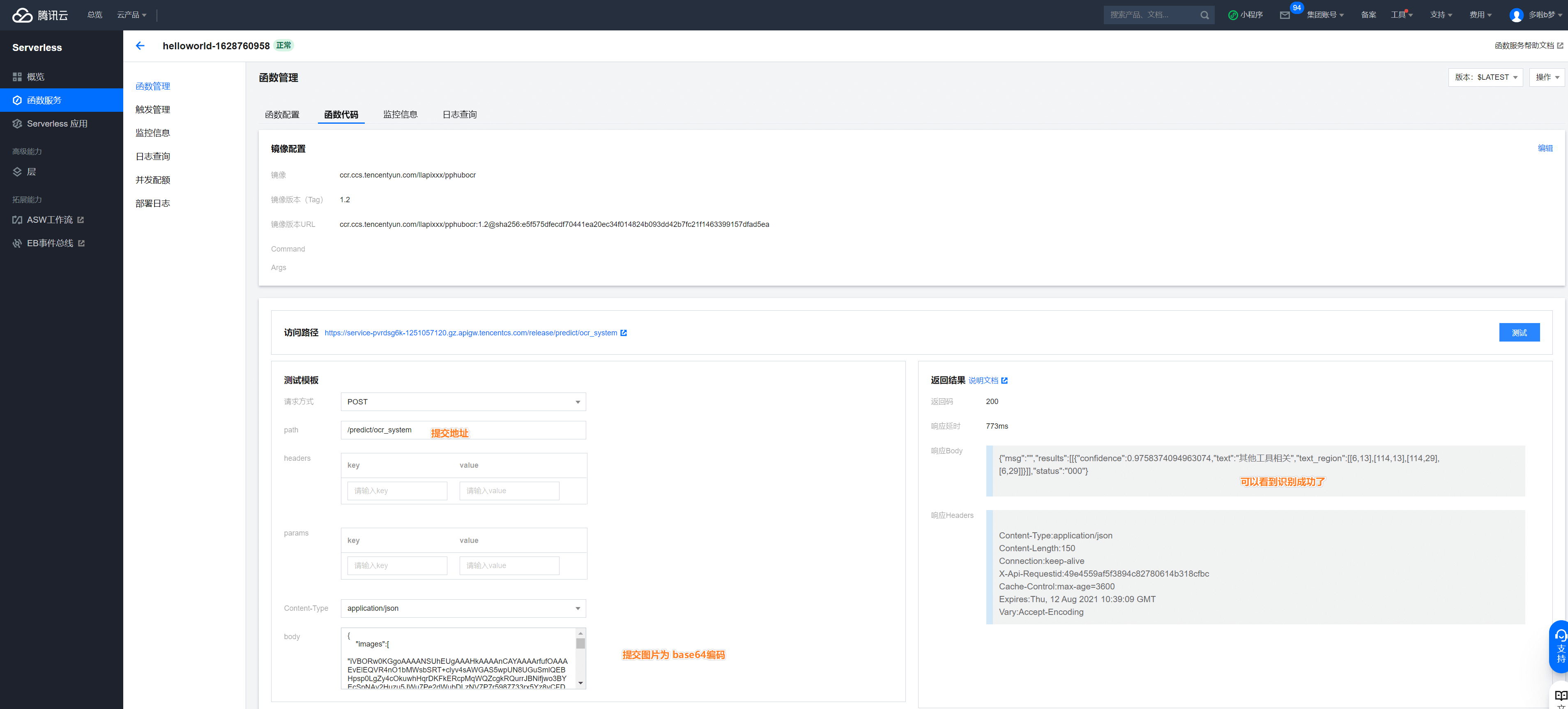This screenshot has height=709, width=1568.
Task: Switch to the 日志查询 tab
Action: coord(459,115)
